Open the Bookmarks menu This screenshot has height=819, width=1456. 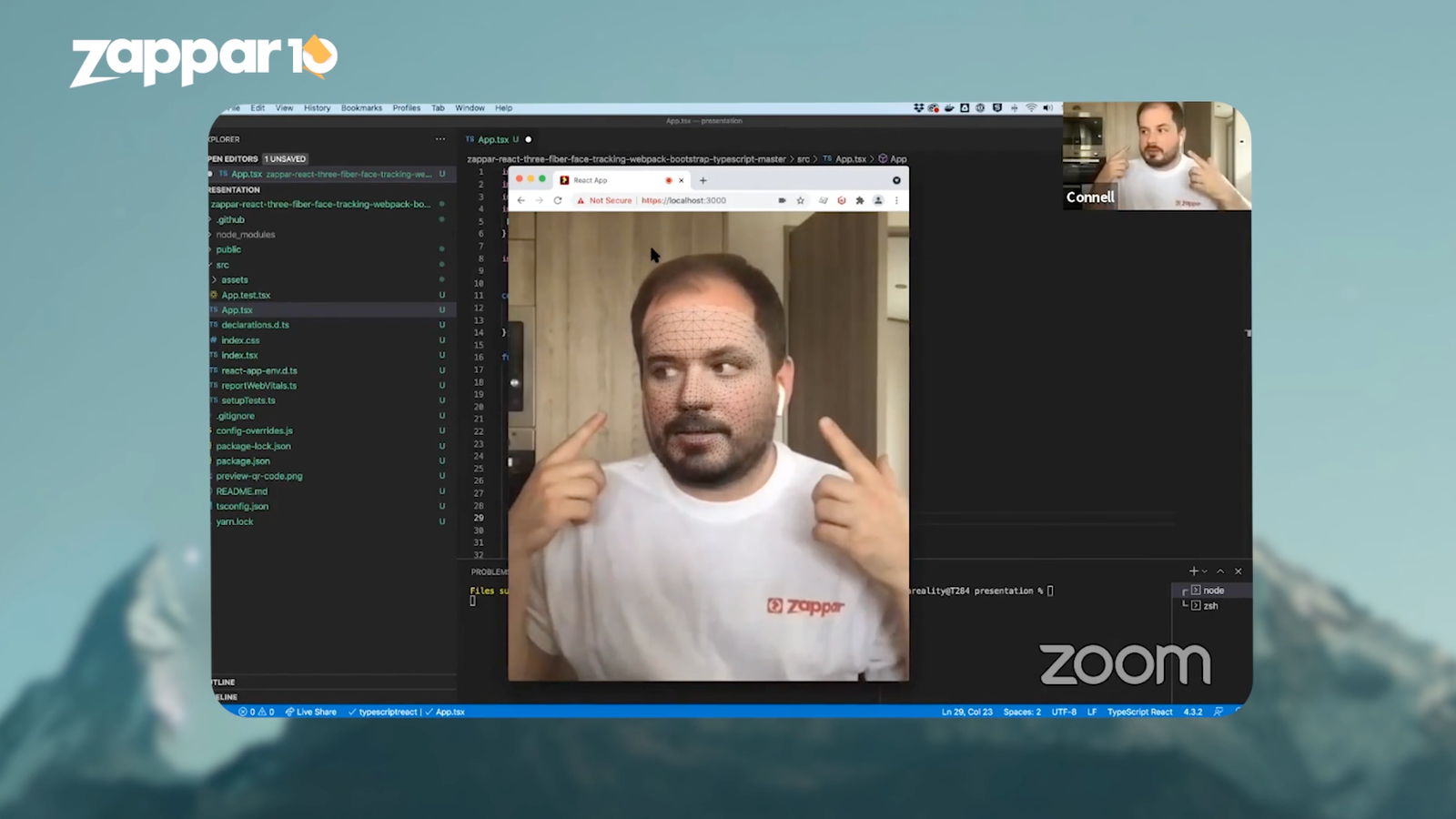[x=361, y=108]
